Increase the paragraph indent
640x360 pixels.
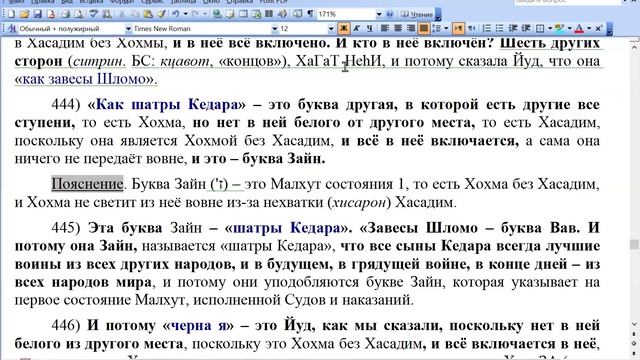[x=526, y=28]
